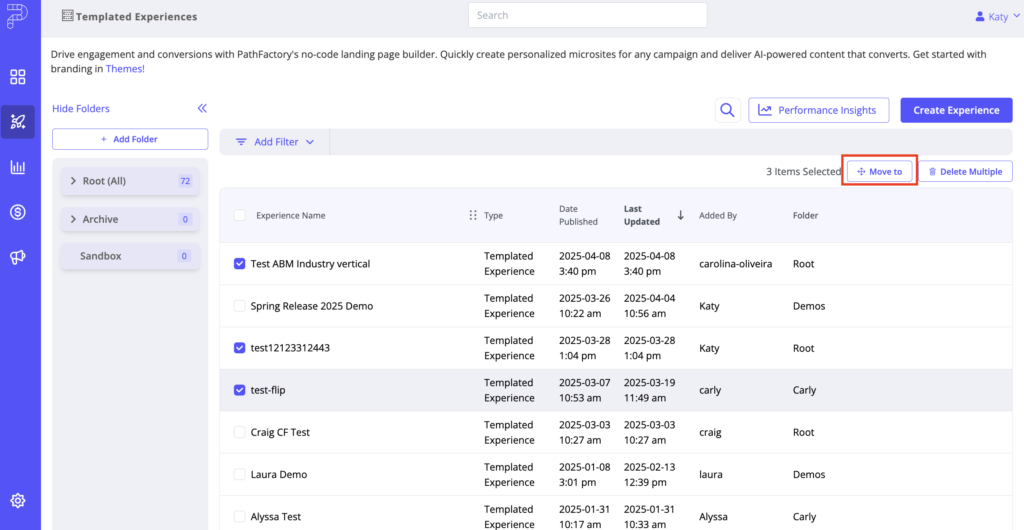Screen dimensions: 1024x530
Task: Click the PathFactory logo icon
Action: 18,17
